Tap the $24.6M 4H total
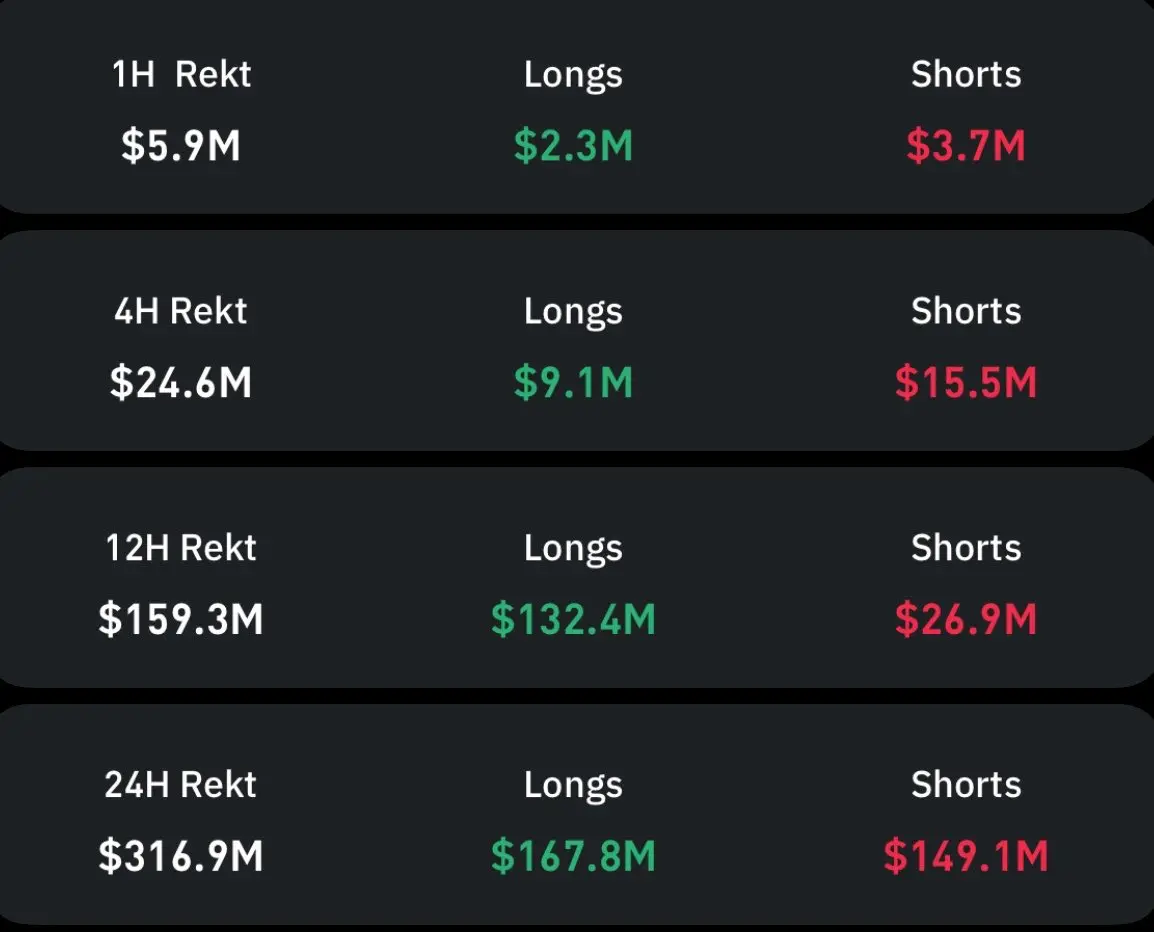The image size is (1154, 932). 181,383
